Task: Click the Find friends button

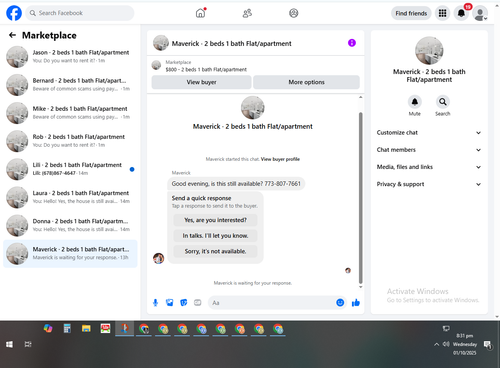Action: click(x=411, y=13)
